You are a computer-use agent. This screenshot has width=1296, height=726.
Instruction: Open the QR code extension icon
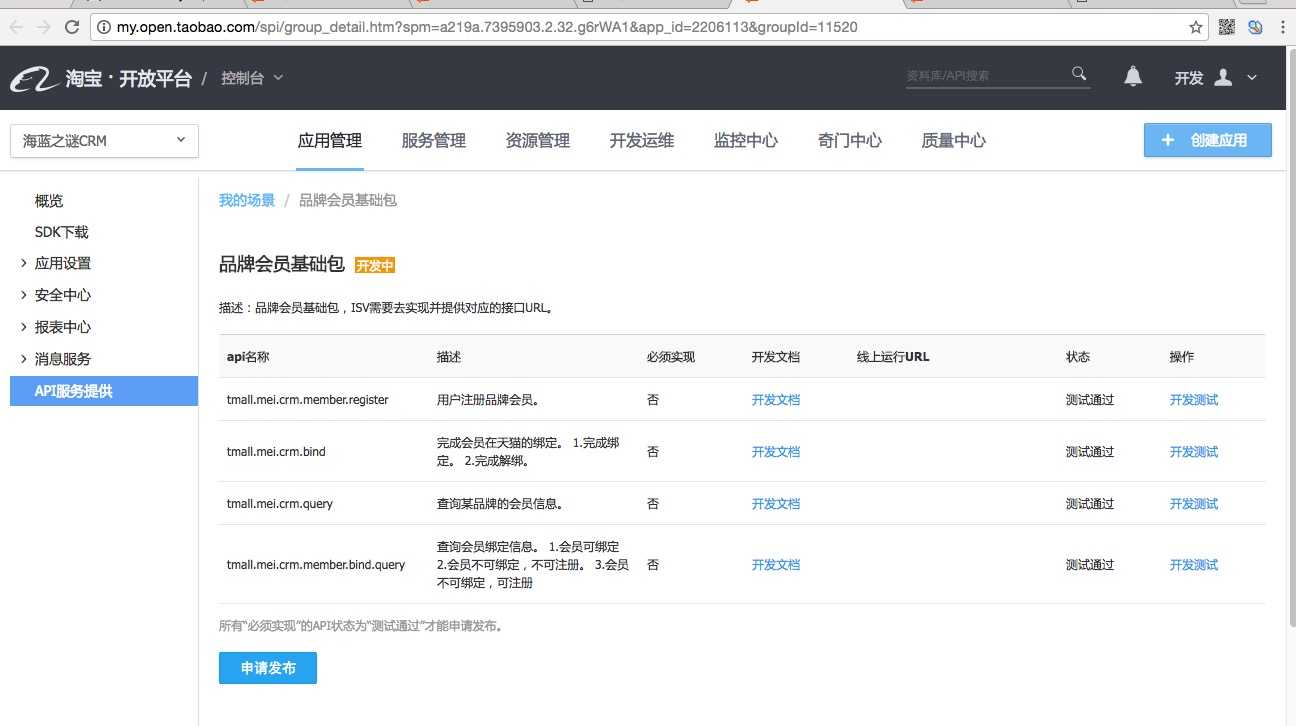pos(1227,28)
